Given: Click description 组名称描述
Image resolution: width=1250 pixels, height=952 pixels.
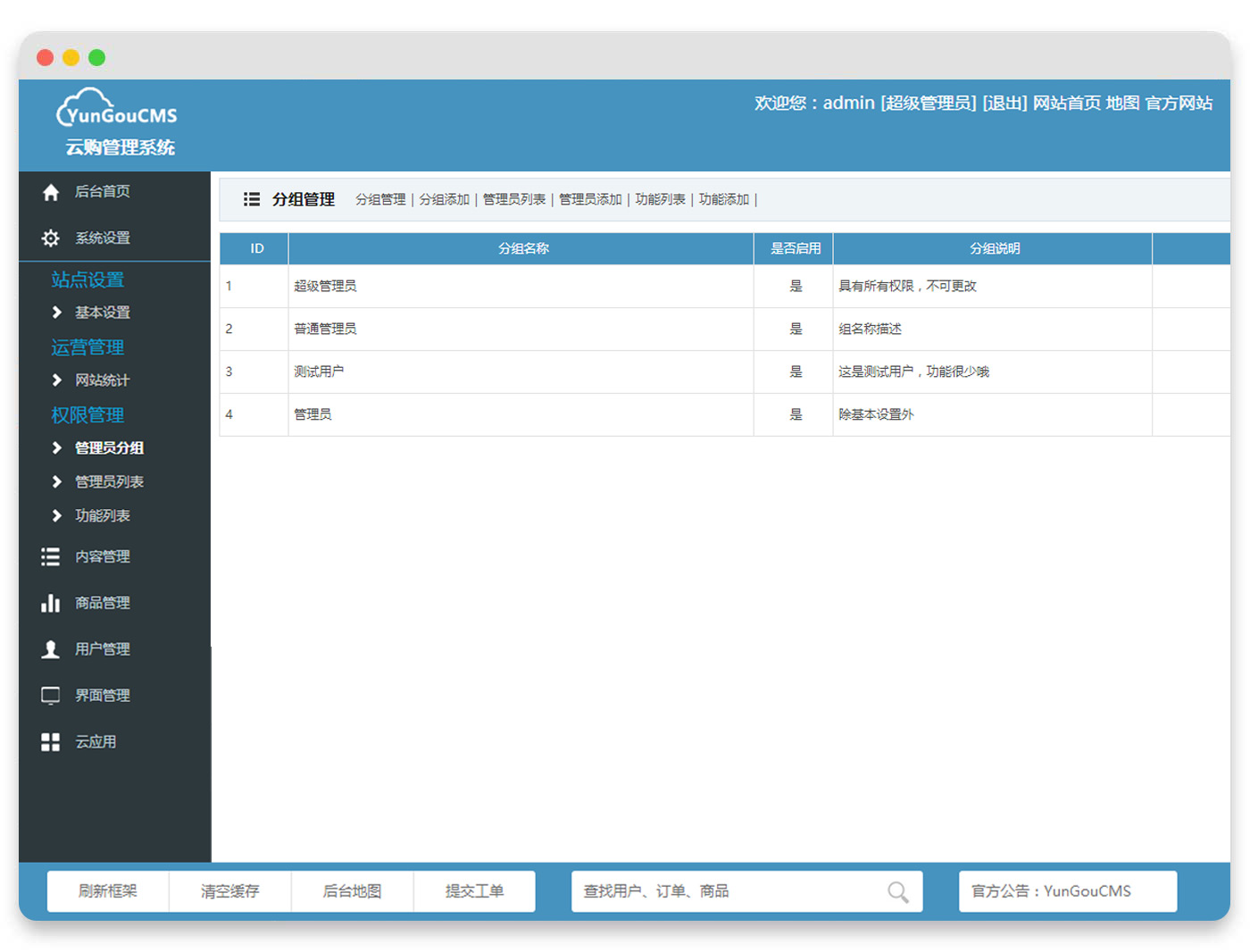Looking at the screenshot, I should click(x=870, y=330).
